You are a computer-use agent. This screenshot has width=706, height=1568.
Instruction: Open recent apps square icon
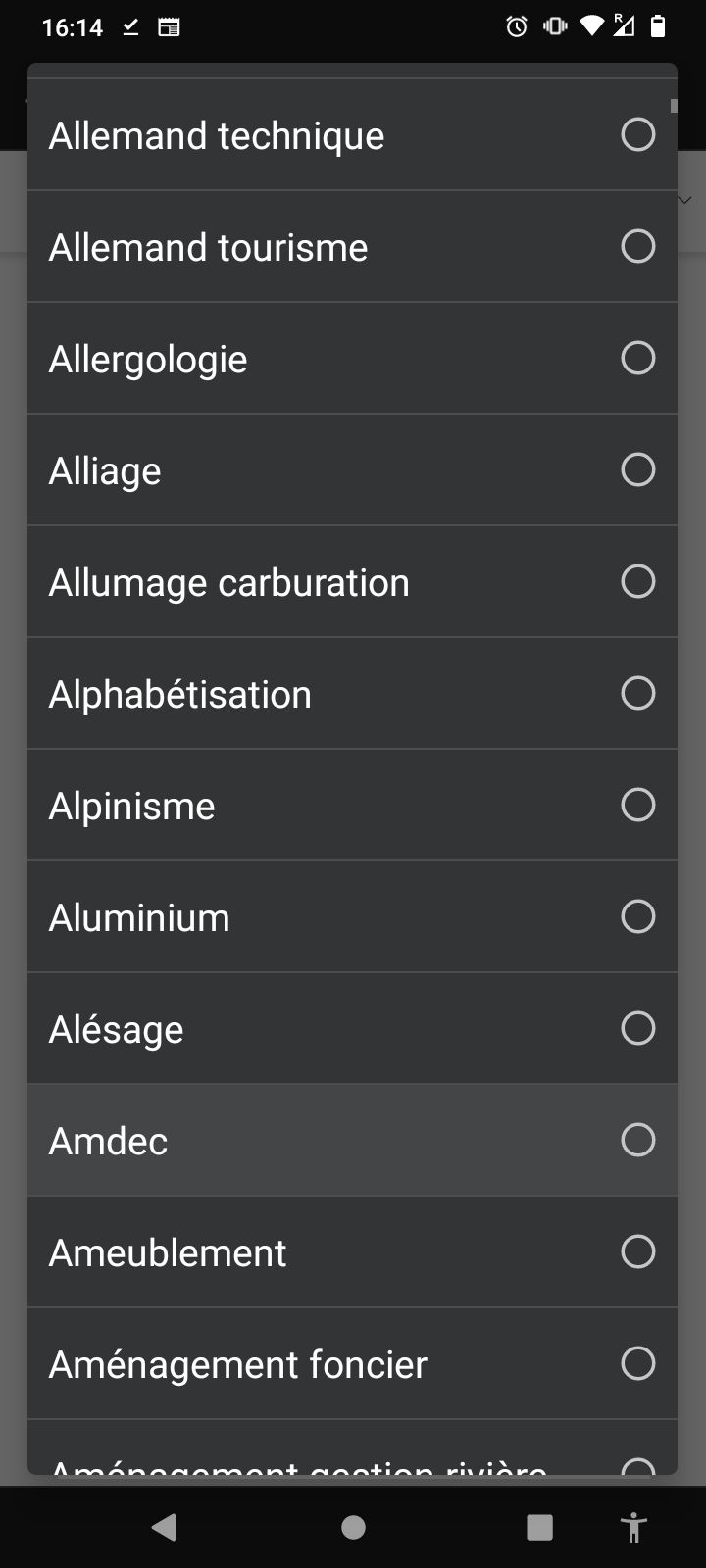pos(539,1527)
